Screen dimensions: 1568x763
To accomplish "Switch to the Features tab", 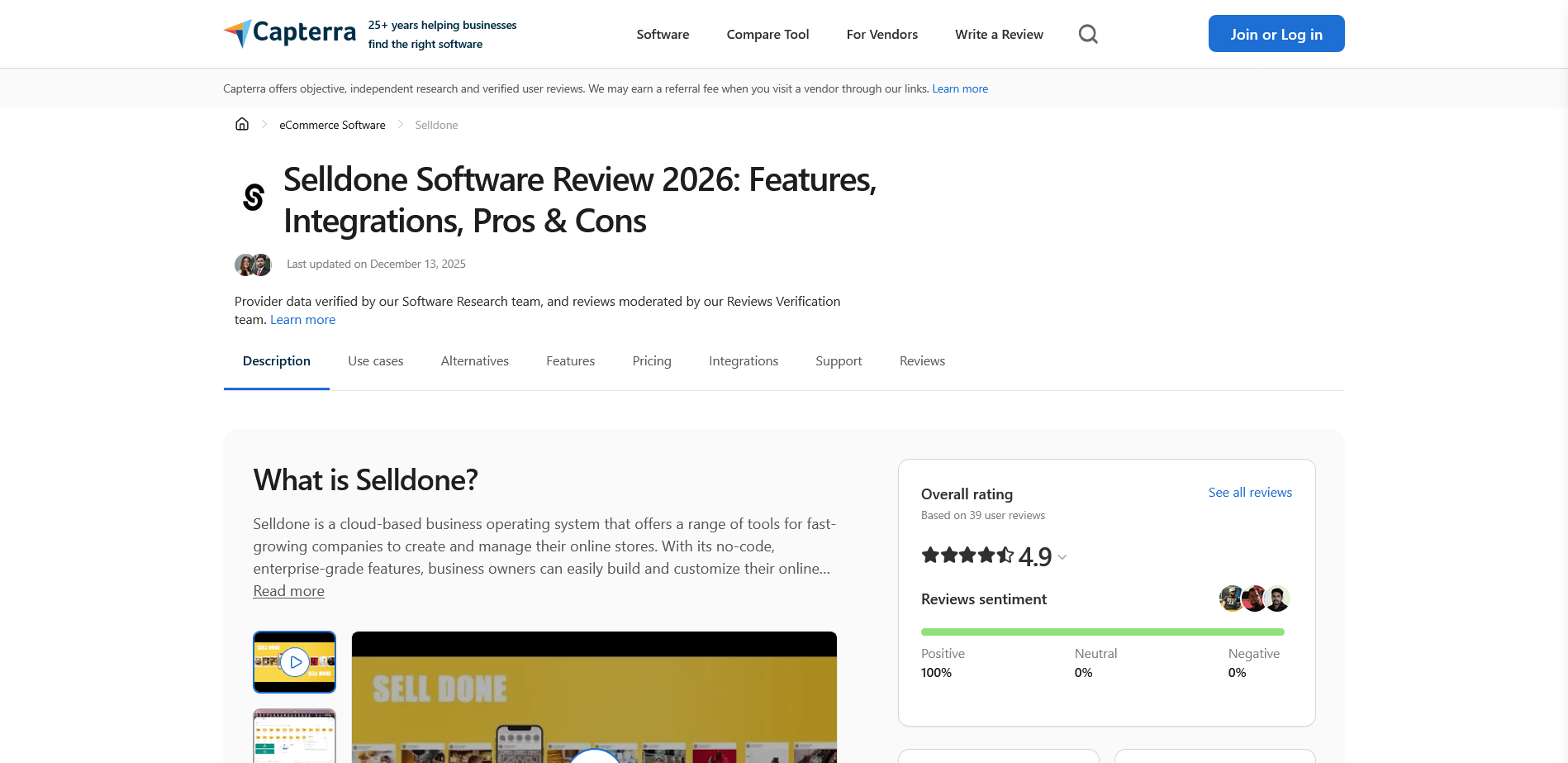I will tap(571, 361).
